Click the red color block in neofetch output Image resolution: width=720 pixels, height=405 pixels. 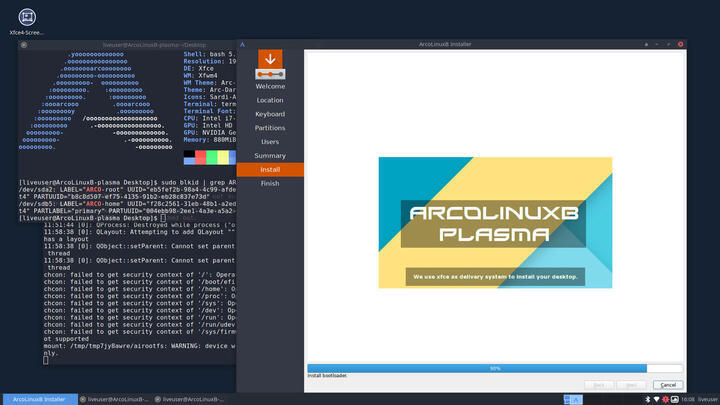click(200, 158)
